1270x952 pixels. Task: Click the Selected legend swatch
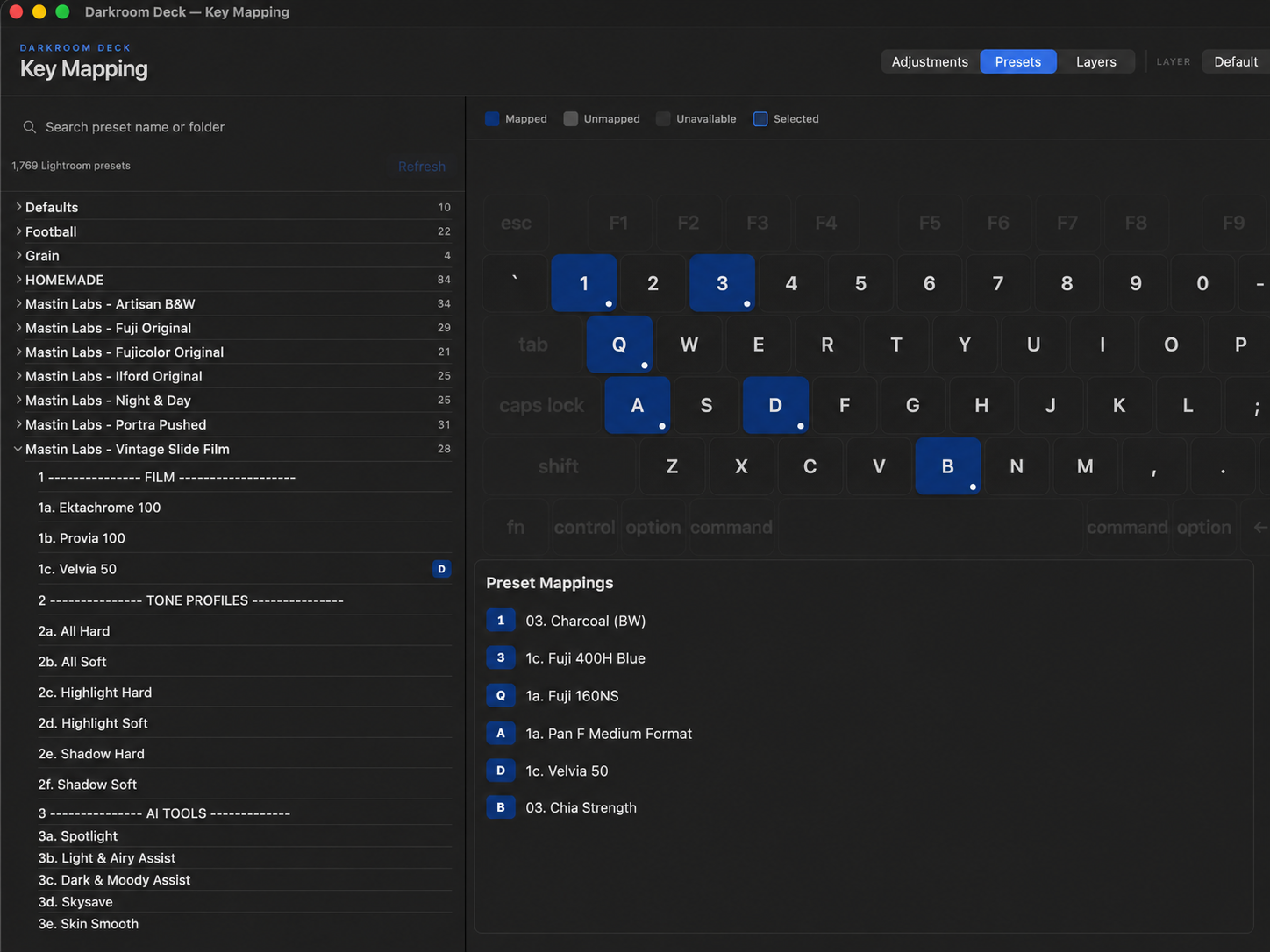coord(760,119)
